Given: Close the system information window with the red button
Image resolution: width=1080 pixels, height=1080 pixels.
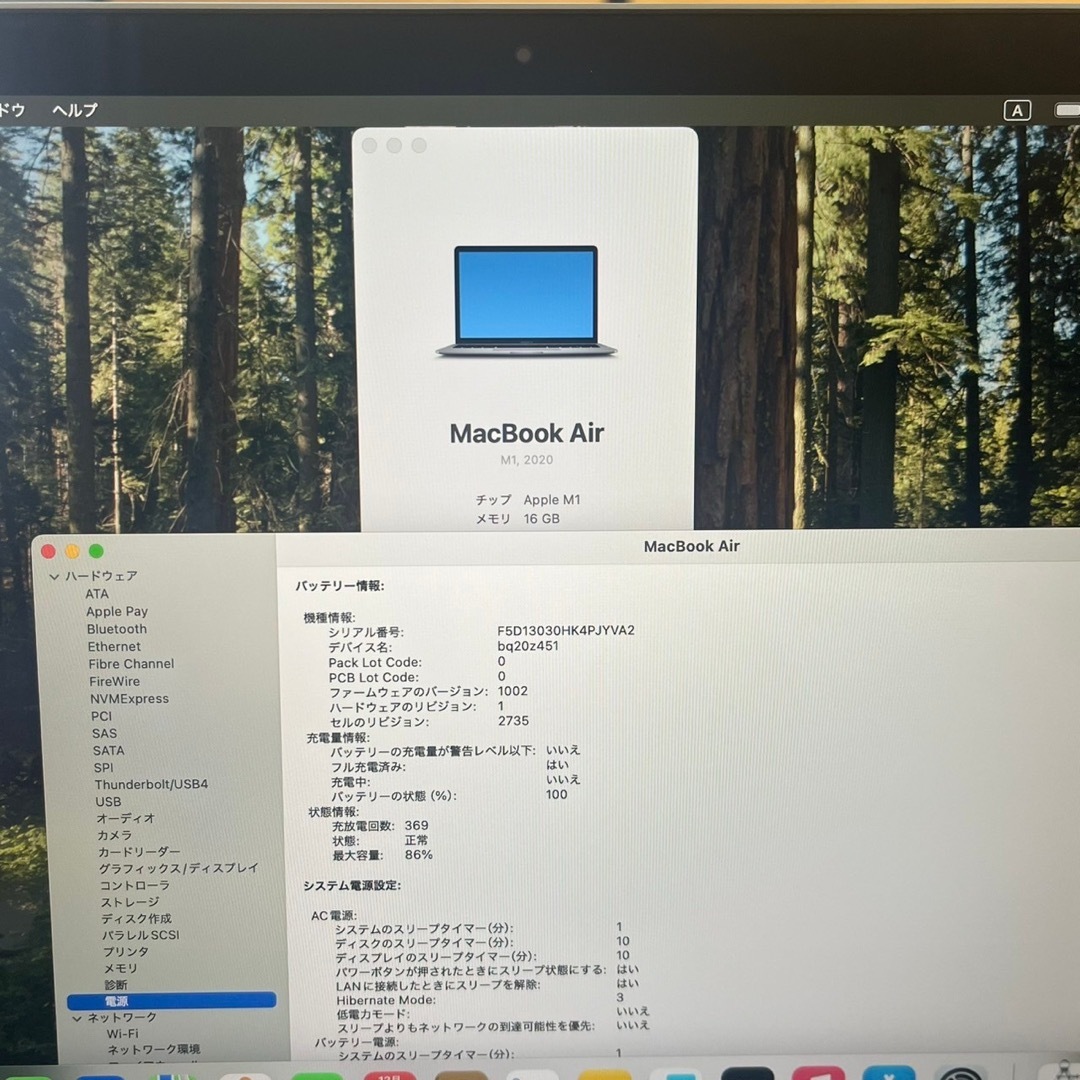Looking at the screenshot, I should coord(48,551).
